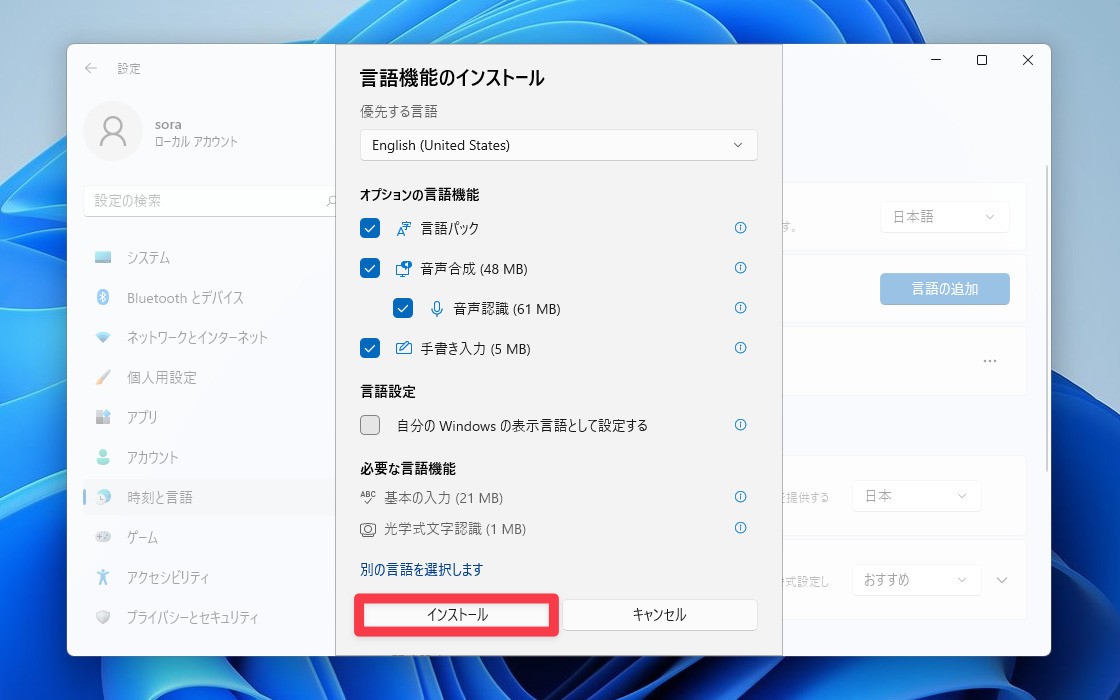The height and width of the screenshot is (700, 1120).
Task: Click the language pack icon beside 言語パック
Action: click(x=404, y=229)
